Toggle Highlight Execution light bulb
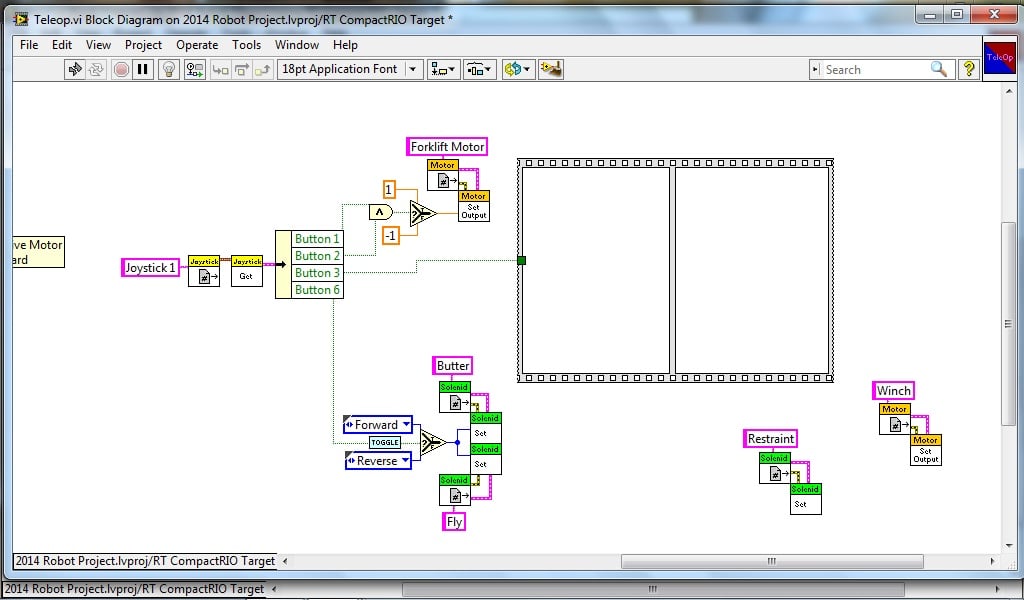 168,69
